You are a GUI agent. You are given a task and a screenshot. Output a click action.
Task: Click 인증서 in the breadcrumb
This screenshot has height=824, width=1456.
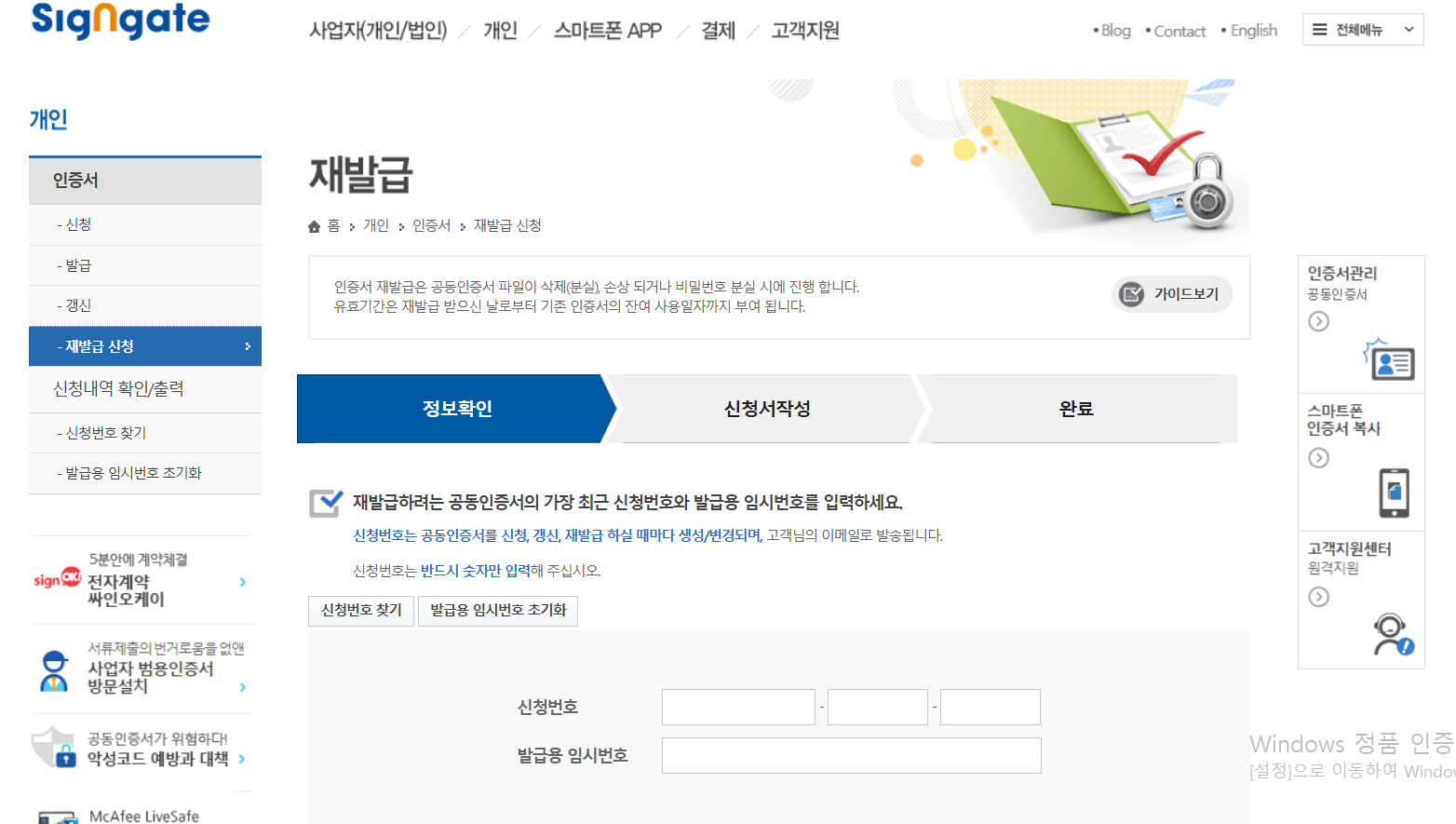pyautogui.click(x=431, y=226)
